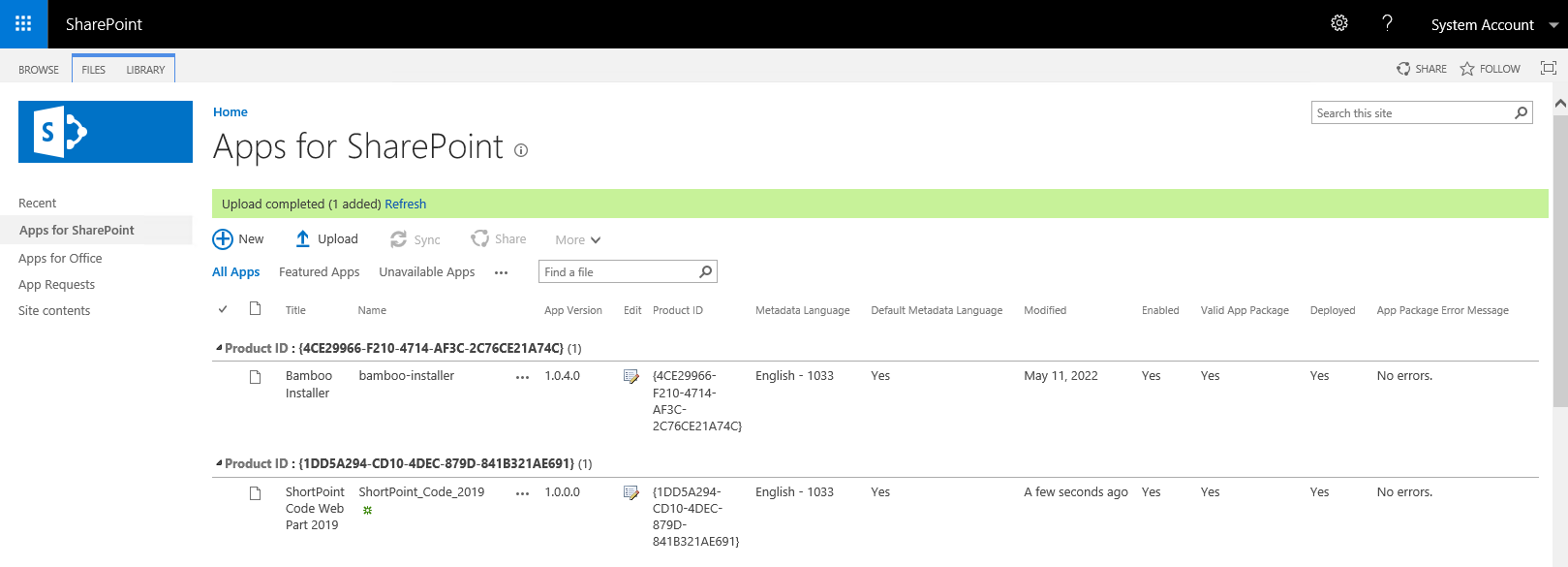1568x567 pixels.
Task: Click the SharePoint site logo
Action: [x=106, y=132]
